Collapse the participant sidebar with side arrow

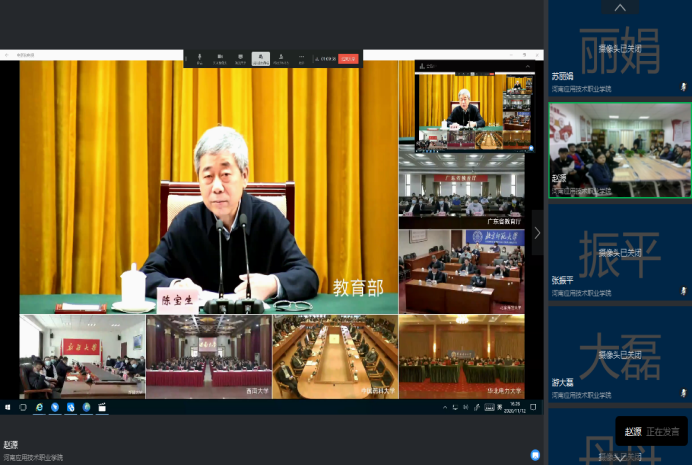(537, 233)
